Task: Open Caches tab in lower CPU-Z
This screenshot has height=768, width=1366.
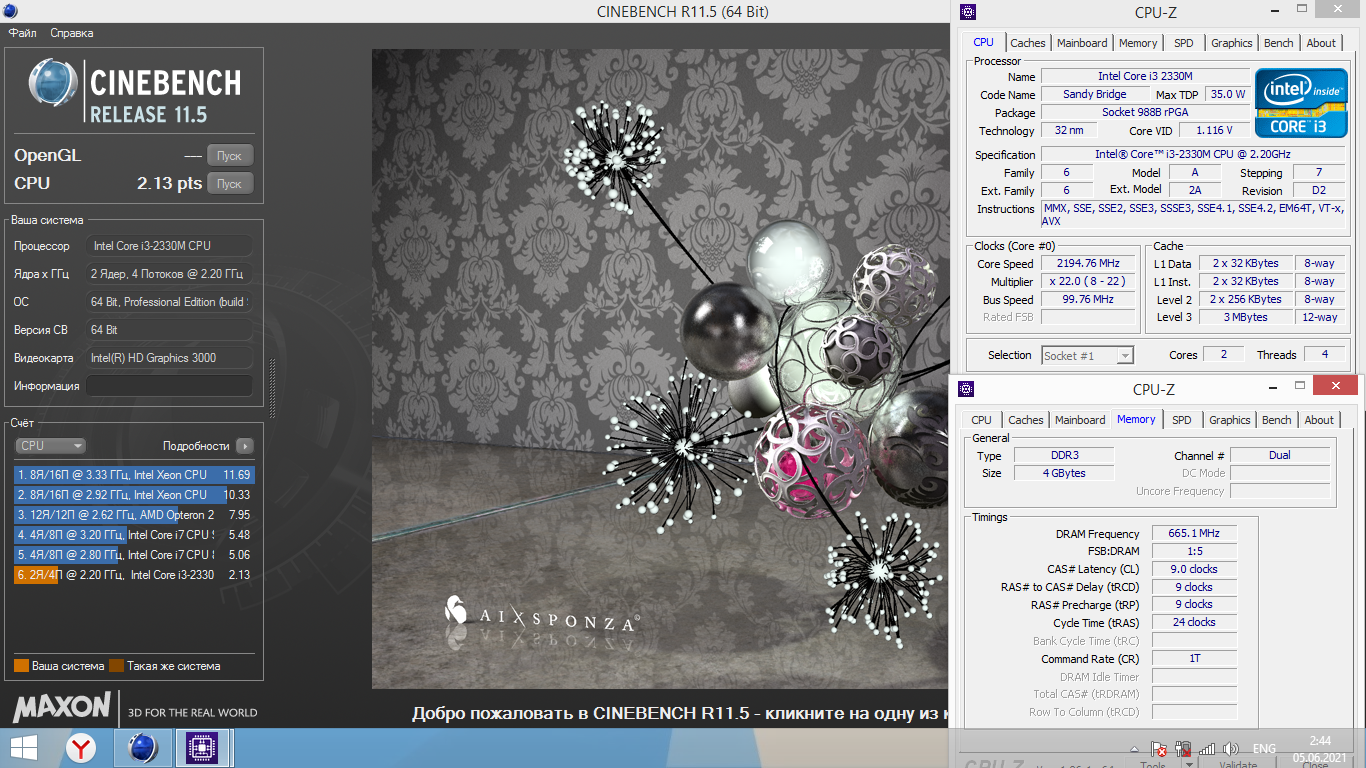Action: tap(1025, 420)
